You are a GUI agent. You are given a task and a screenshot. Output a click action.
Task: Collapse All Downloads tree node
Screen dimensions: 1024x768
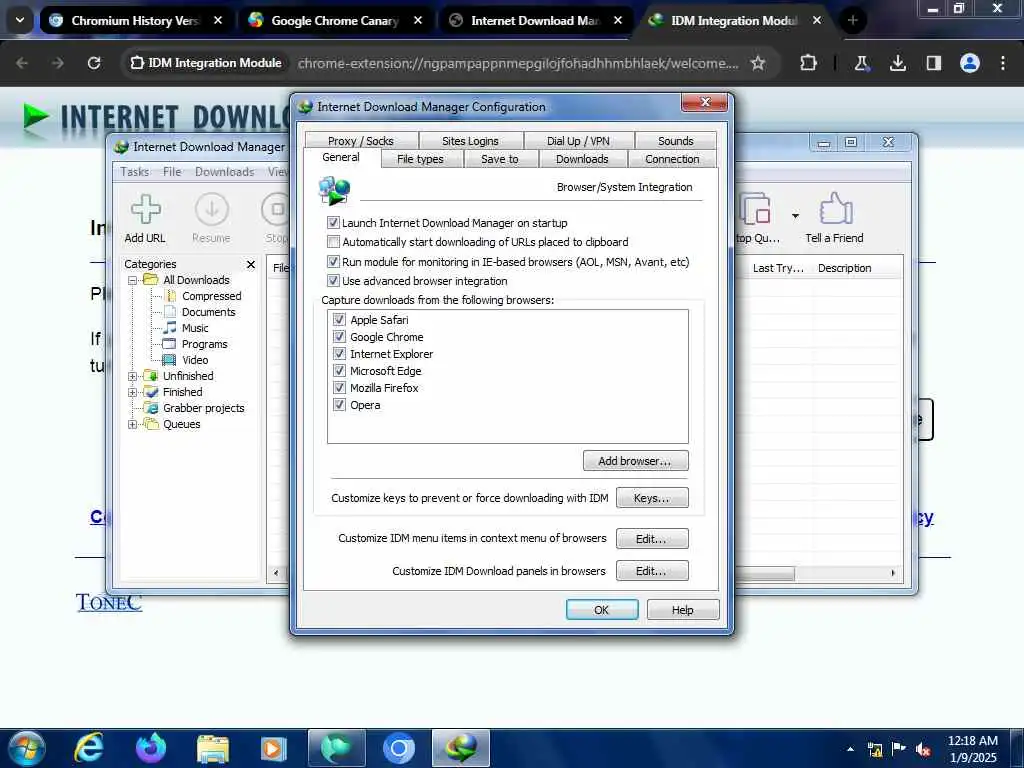tap(133, 280)
